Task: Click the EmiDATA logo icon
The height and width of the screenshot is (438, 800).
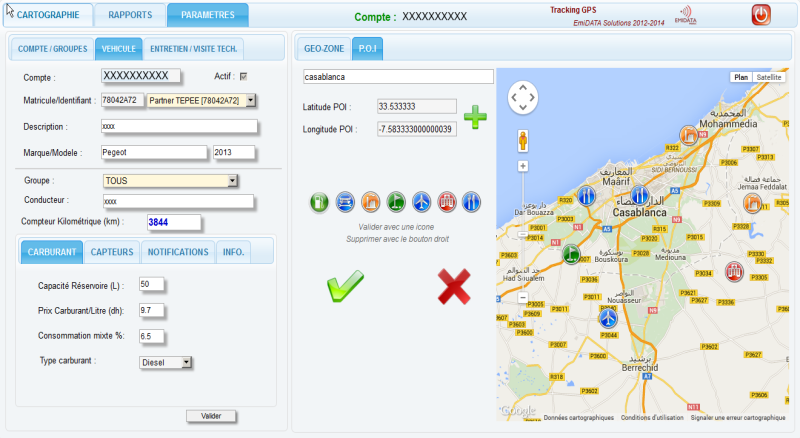Action: [685, 15]
